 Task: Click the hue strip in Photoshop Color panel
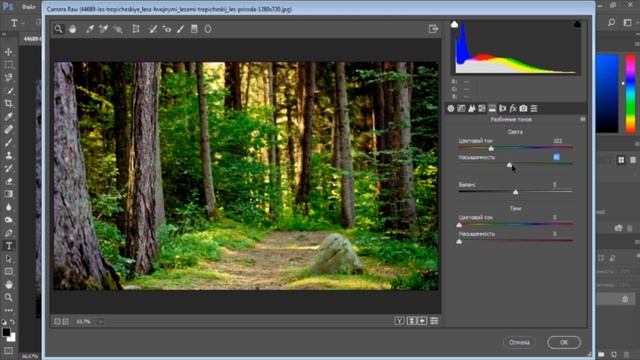pos(631,94)
